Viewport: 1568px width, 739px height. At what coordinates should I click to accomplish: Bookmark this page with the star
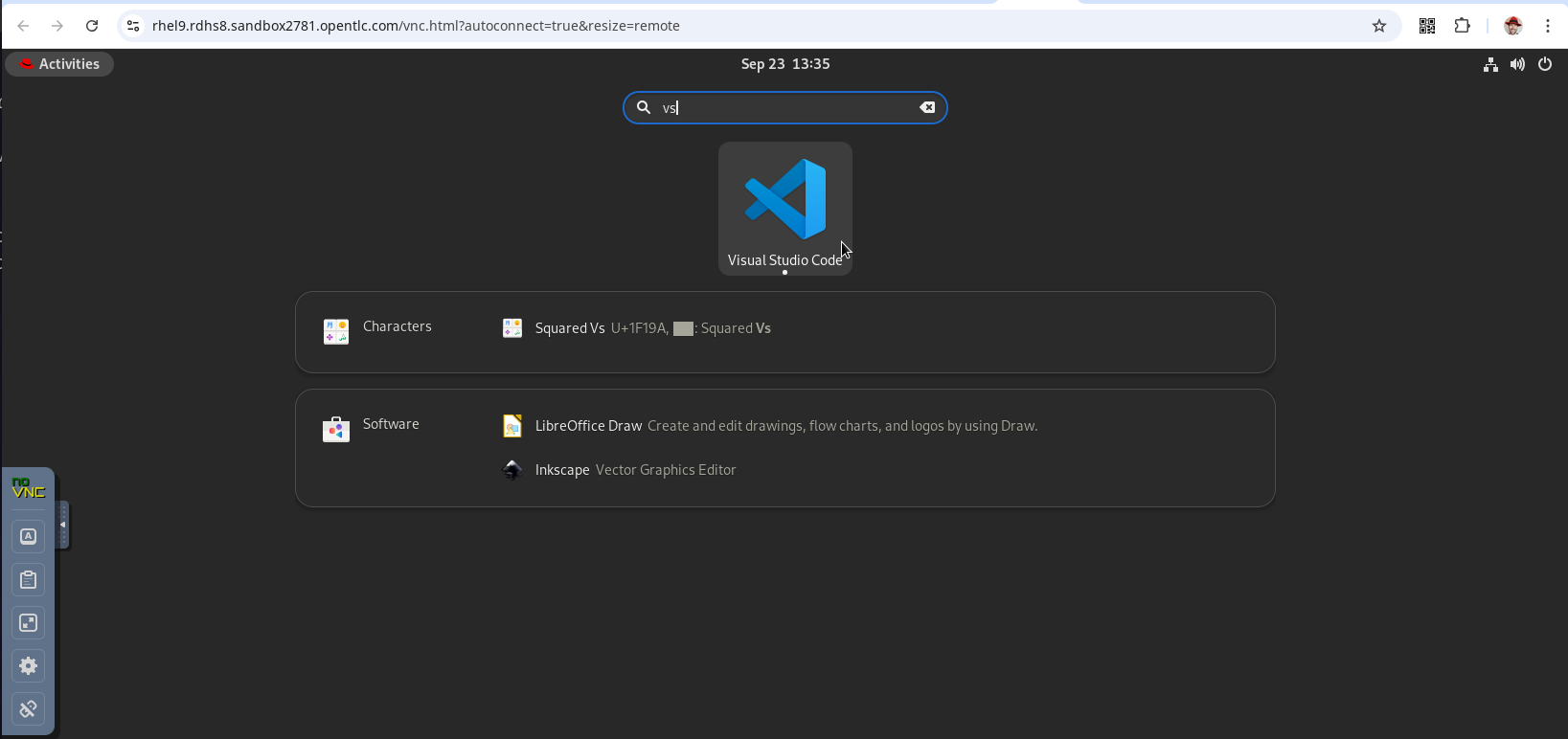coord(1379,26)
